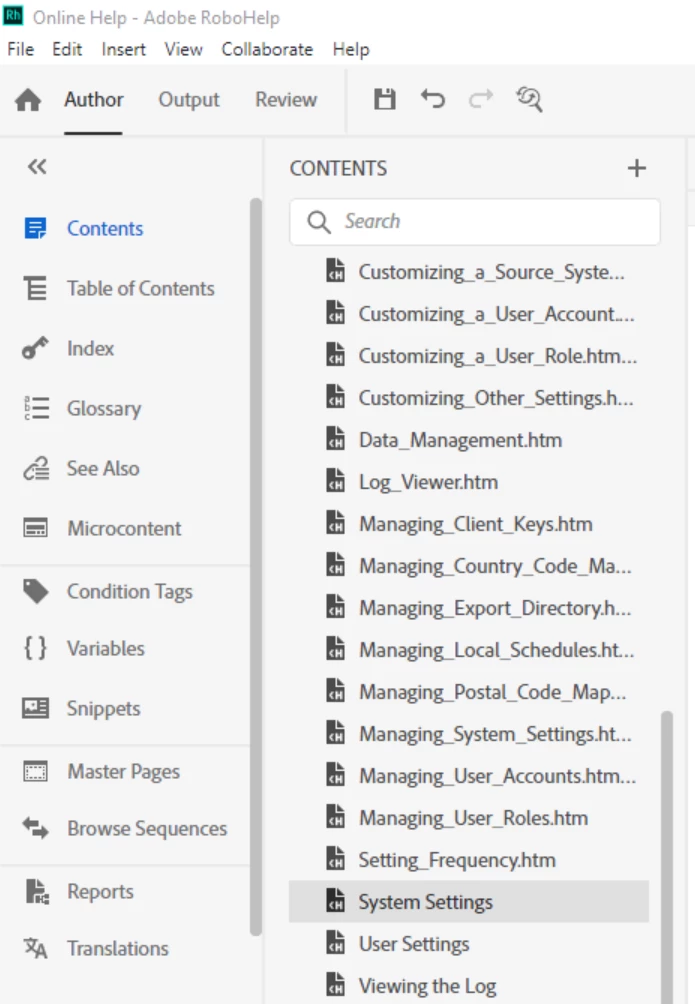The width and height of the screenshot is (695, 1004).
Task: Click the Browse Sequences arrows icon
Action: (x=35, y=828)
